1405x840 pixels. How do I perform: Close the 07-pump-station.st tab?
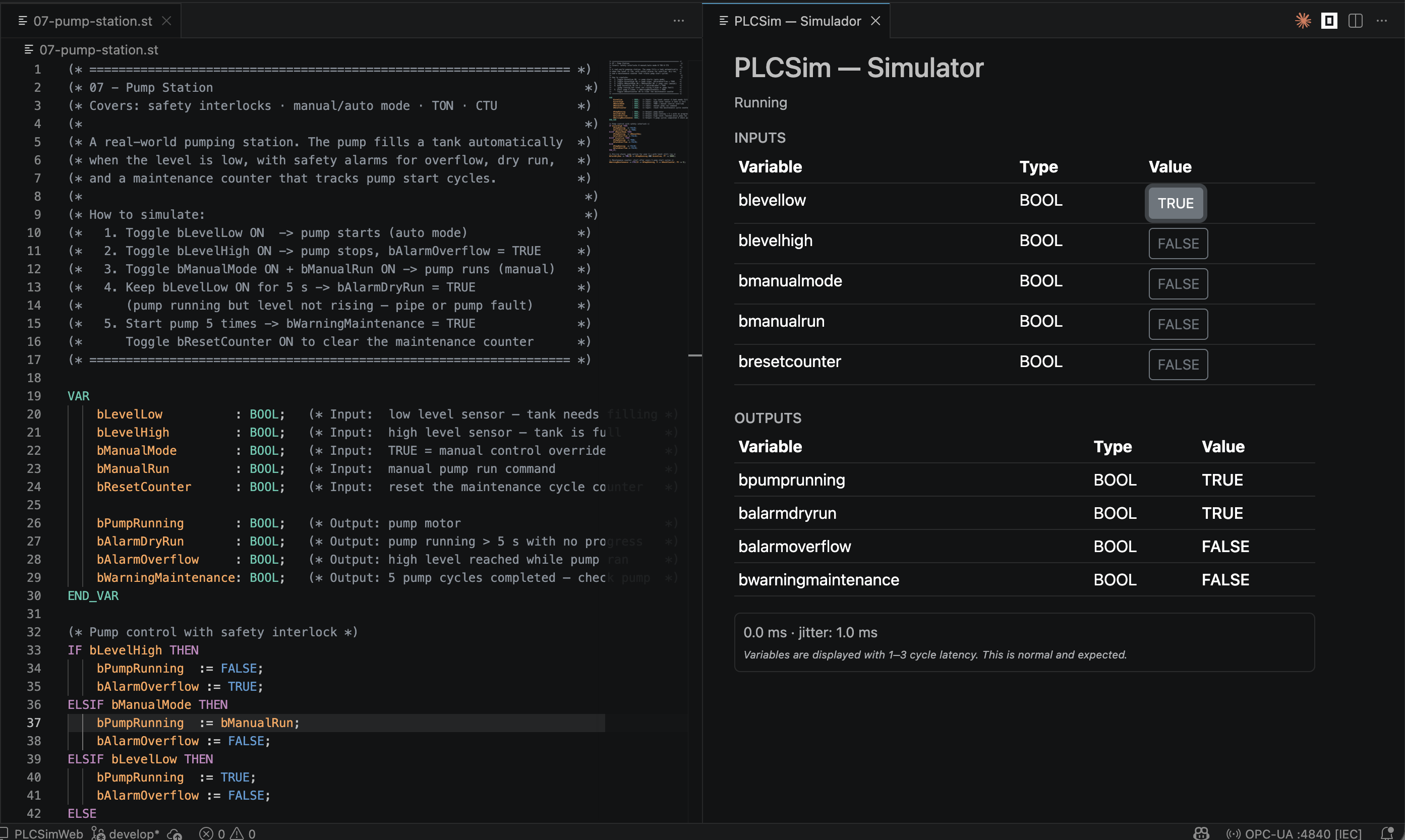click(x=166, y=21)
